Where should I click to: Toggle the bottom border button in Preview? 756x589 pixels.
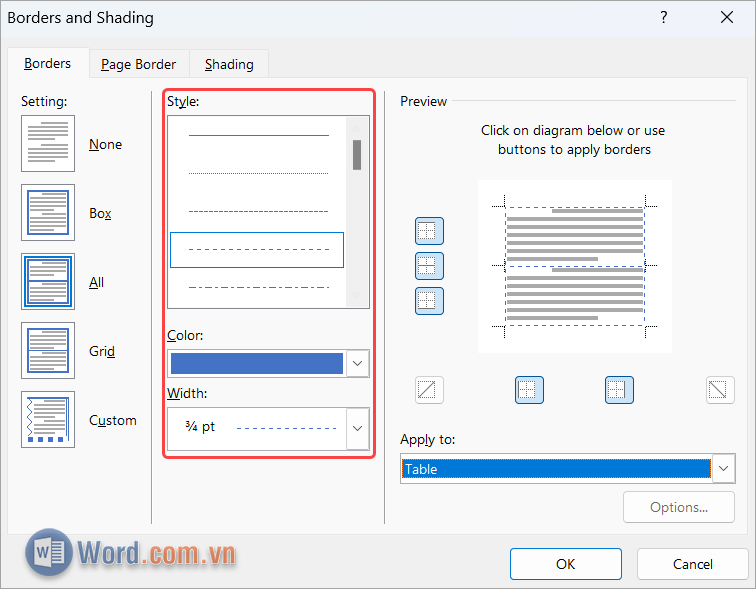[x=429, y=301]
